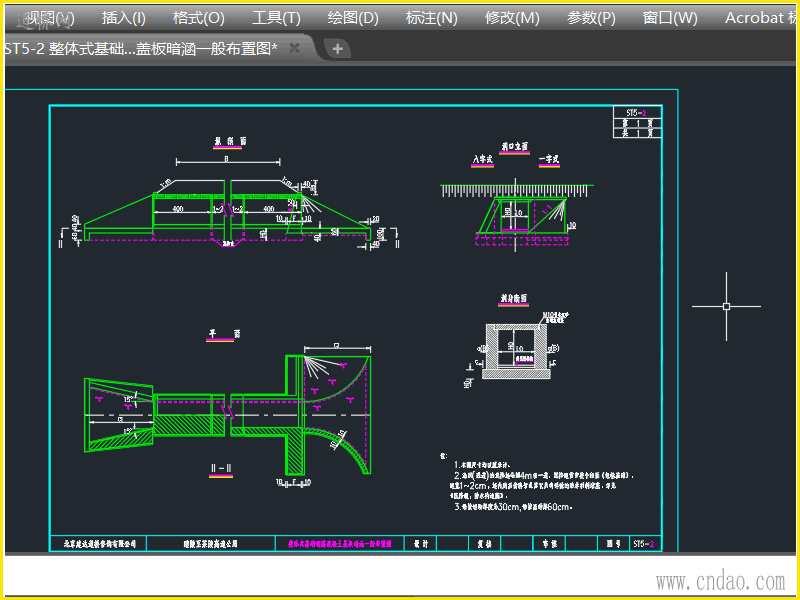The width and height of the screenshot is (800, 600).
Task: Click the 洞口立面 portal elevation title
Action: click(x=514, y=145)
